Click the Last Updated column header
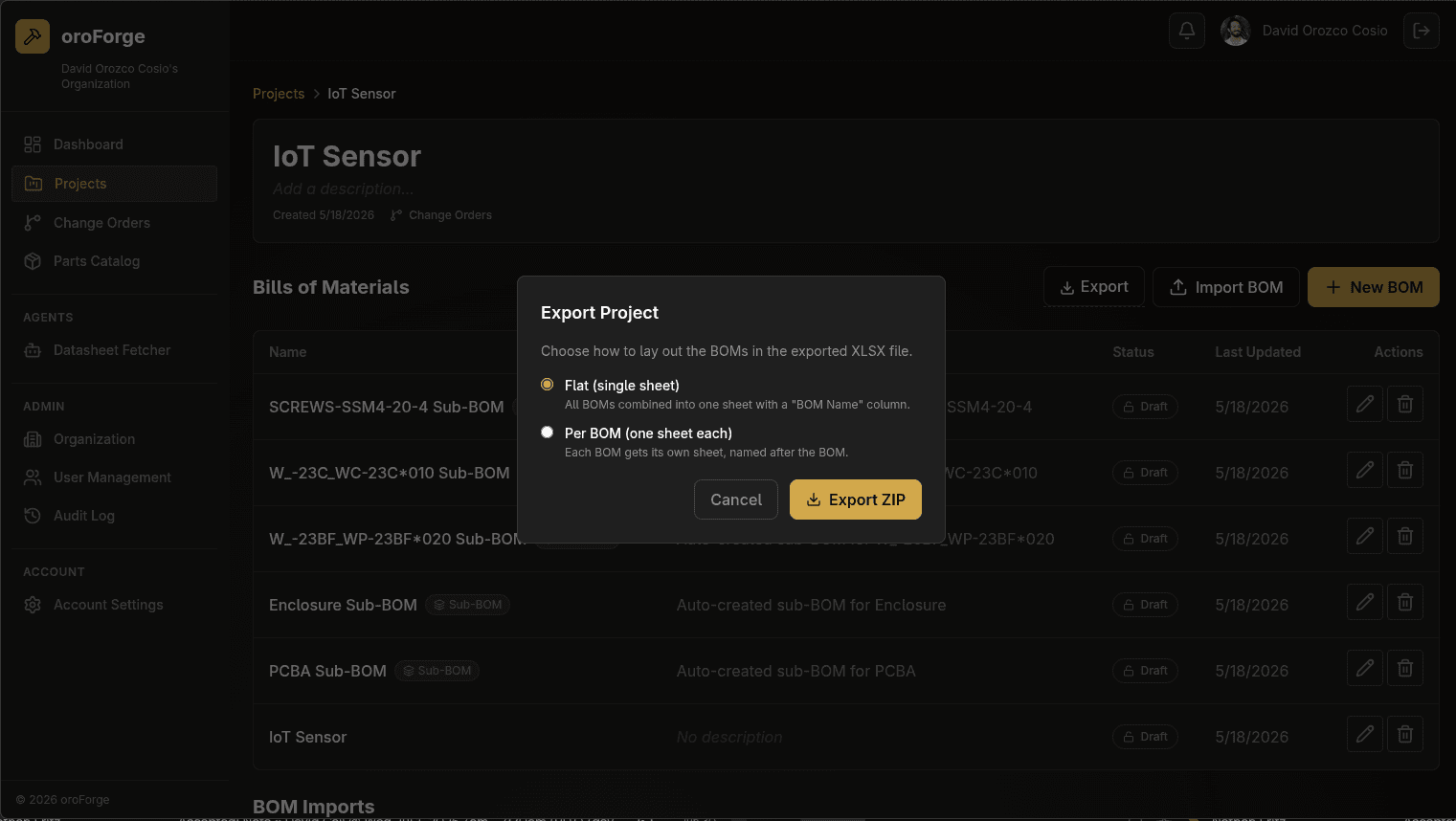 point(1258,352)
